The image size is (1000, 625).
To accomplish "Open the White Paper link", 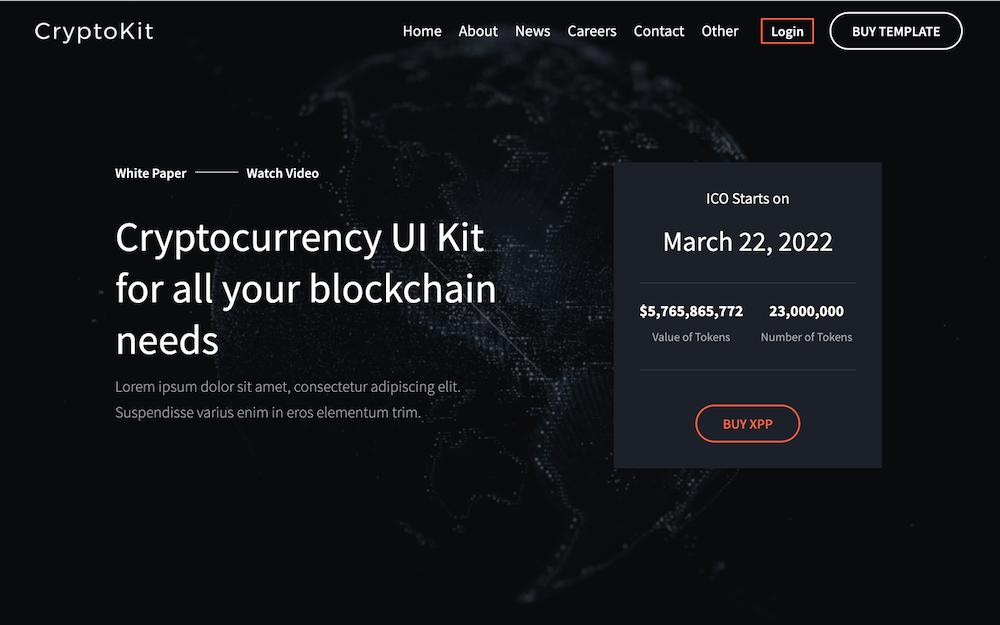I will (151, 173).
